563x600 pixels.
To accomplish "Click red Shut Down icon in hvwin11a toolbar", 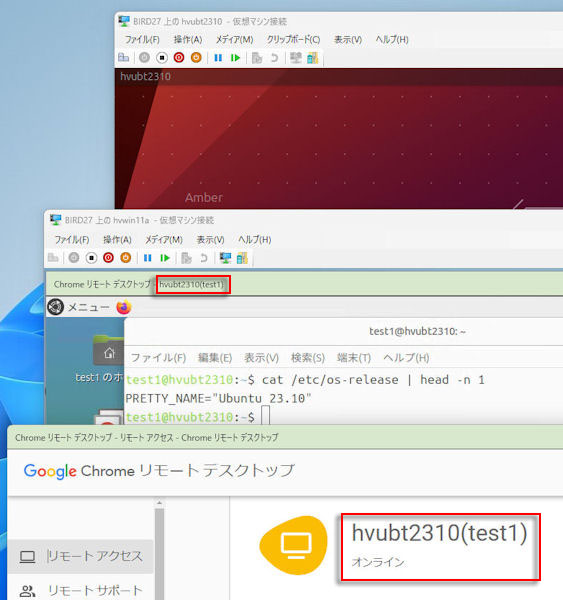I will point(108,258).
